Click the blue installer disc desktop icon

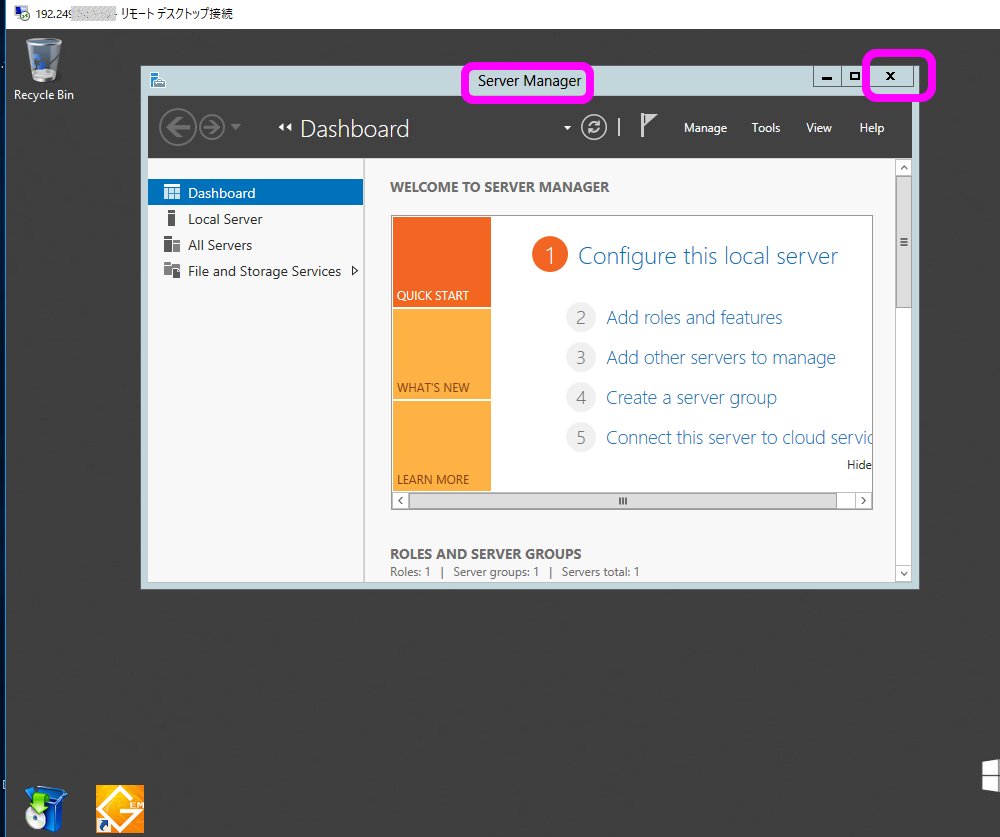click(x=45, y=808)
